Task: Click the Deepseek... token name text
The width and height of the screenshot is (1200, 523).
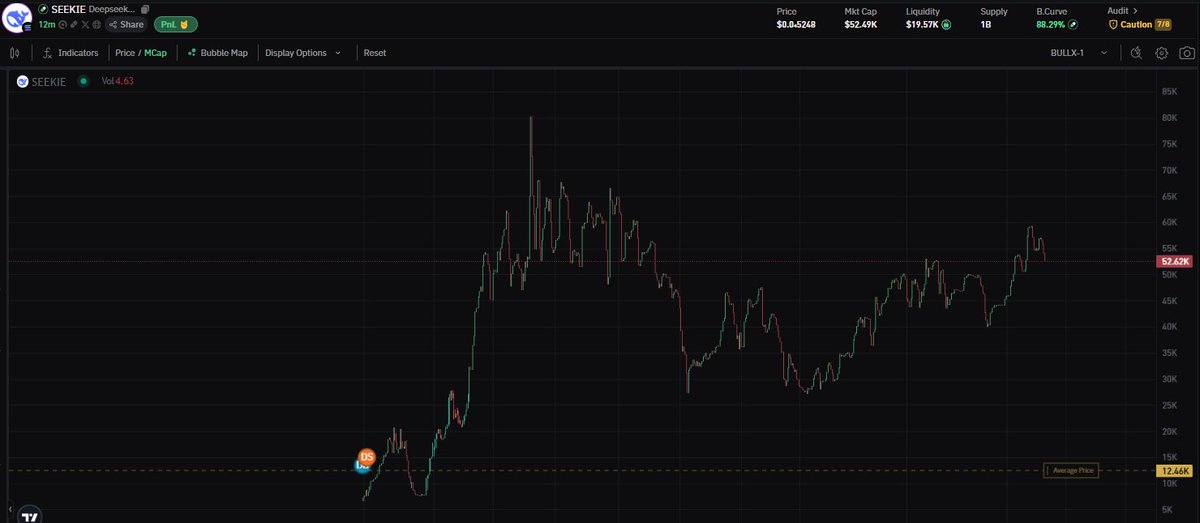Action: 112,10
